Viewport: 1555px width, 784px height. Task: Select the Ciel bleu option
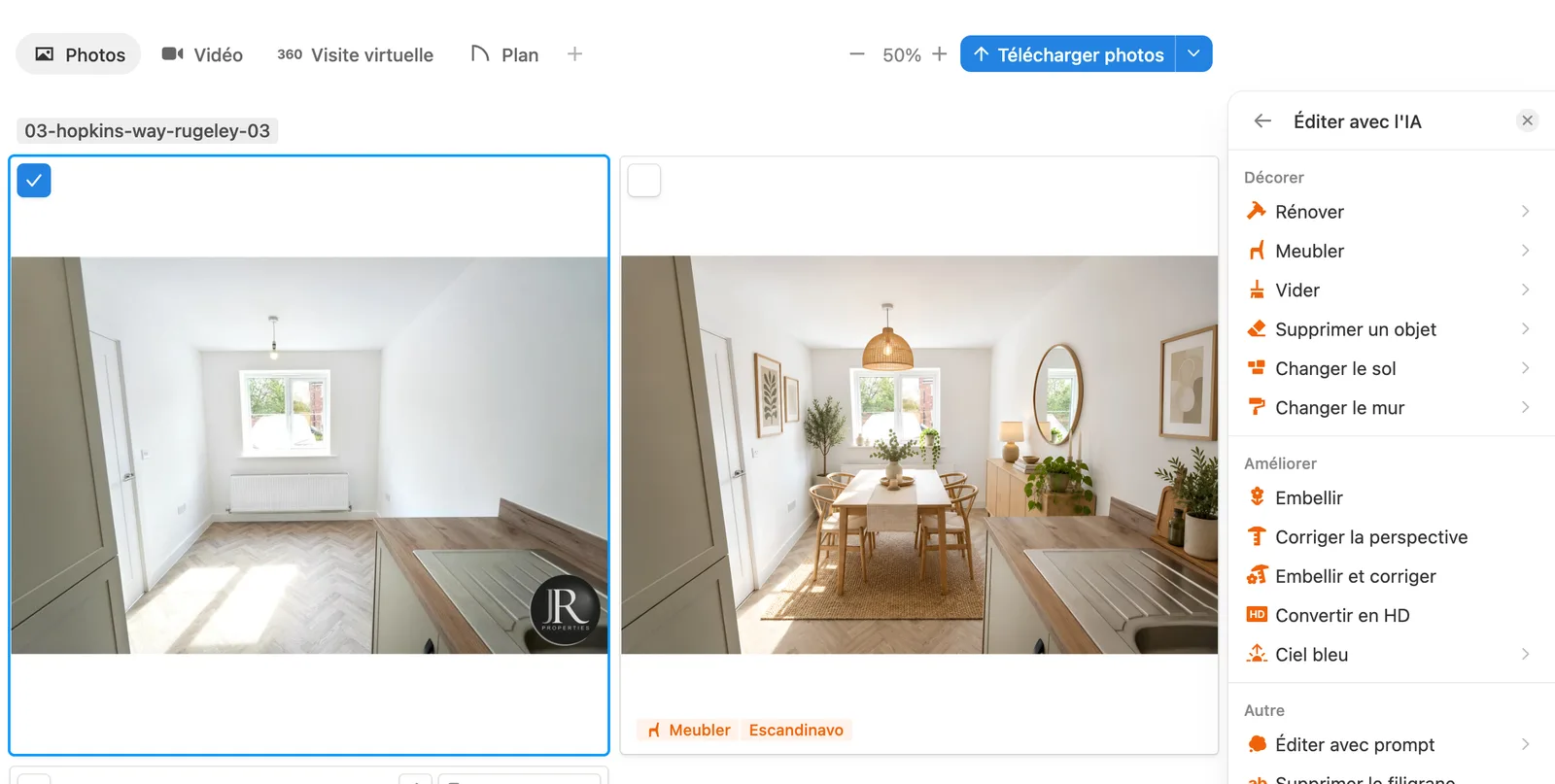pyautogui.click(x=1390, y=654)
